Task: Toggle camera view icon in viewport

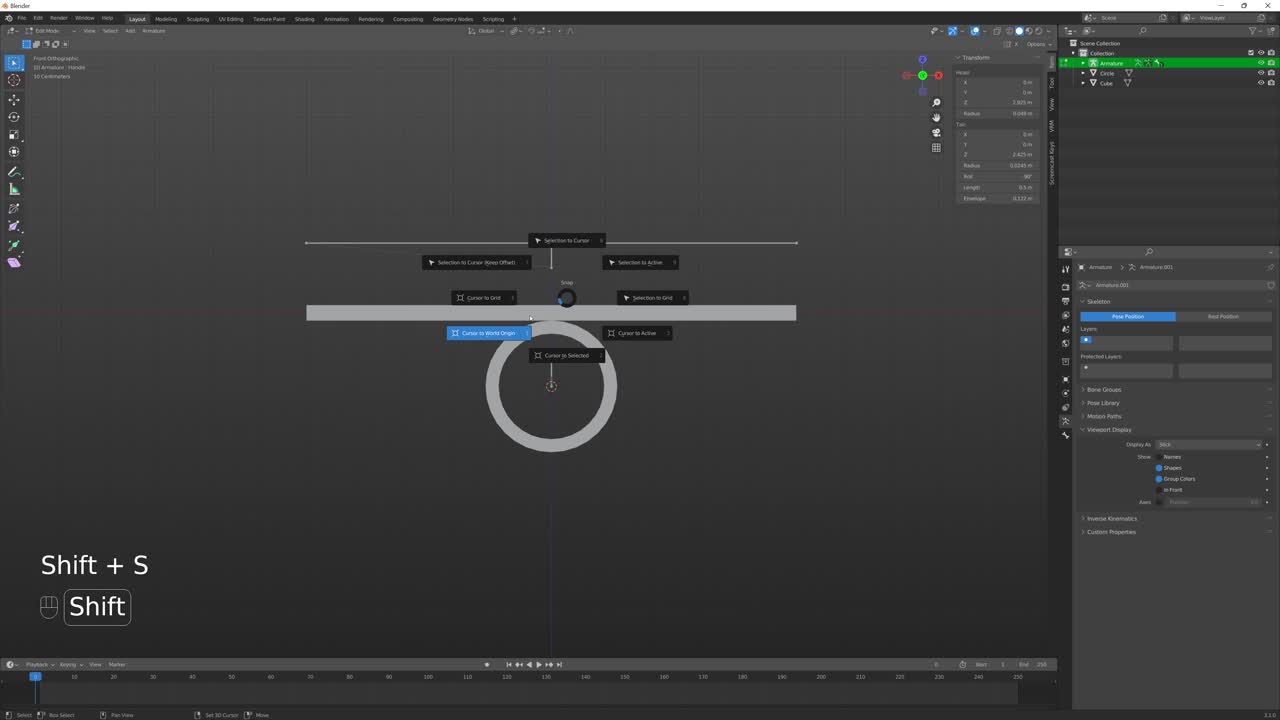Action: pos(936,132)
